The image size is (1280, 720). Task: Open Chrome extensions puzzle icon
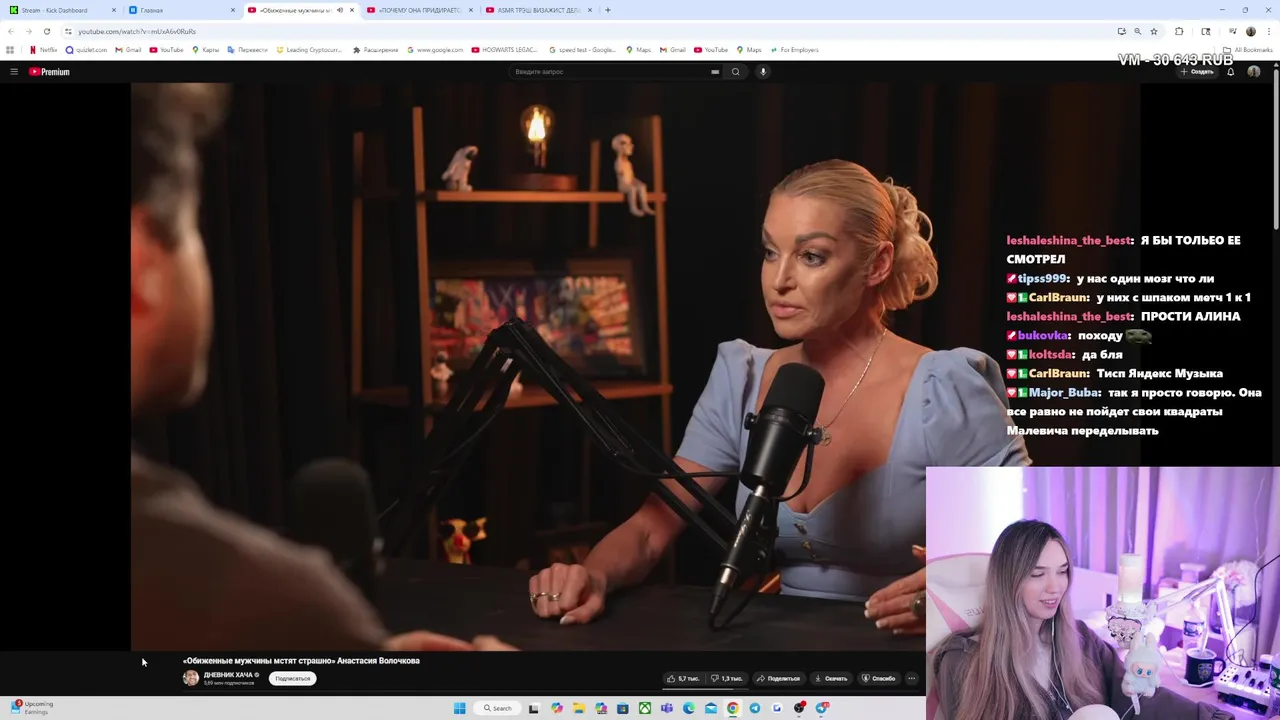[x=1179, y=31]
